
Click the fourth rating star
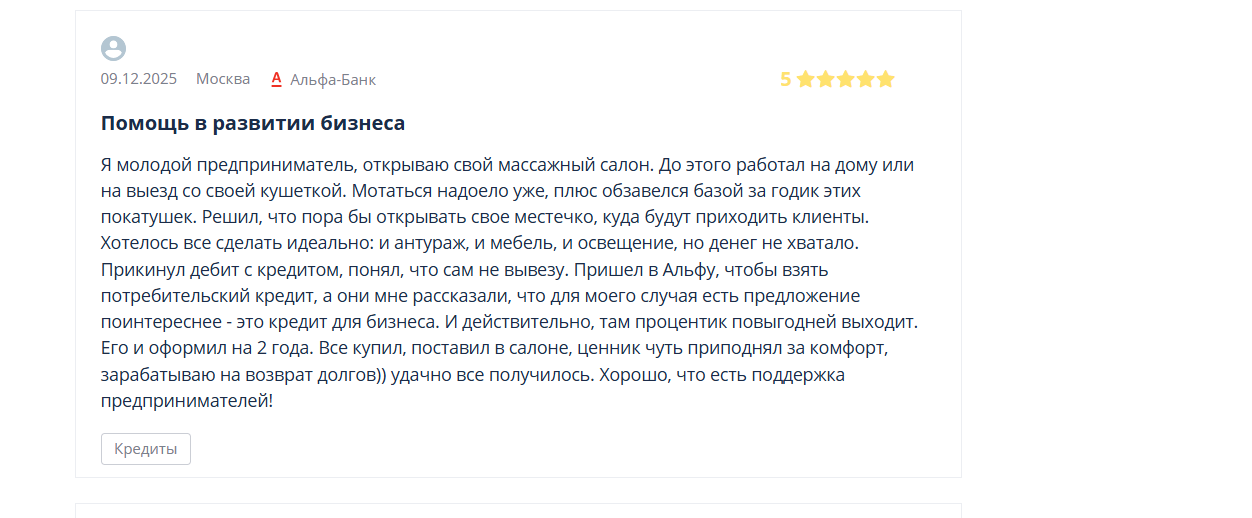tap(865, 79)
